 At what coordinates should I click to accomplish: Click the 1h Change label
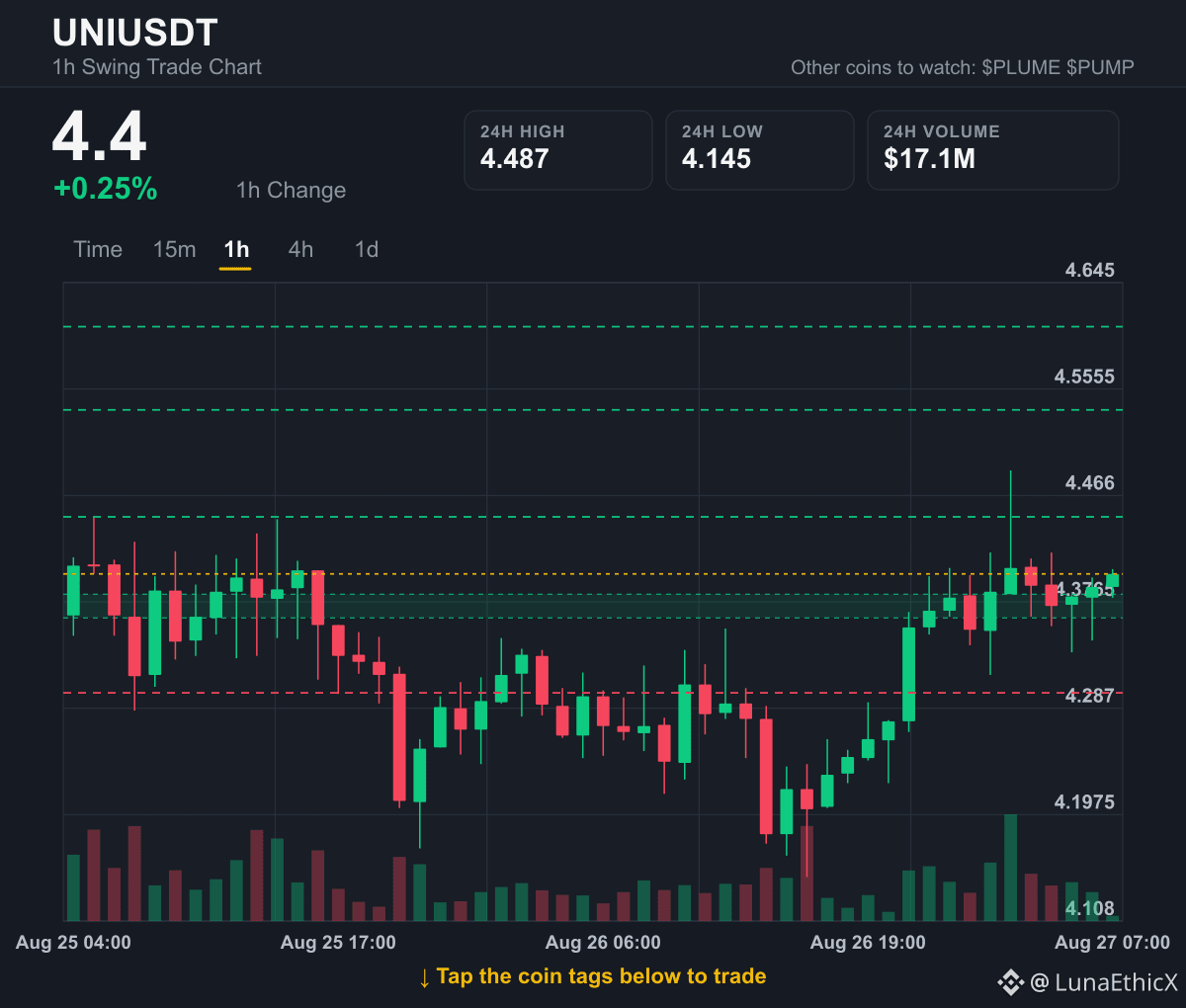[x=292, y=191]
